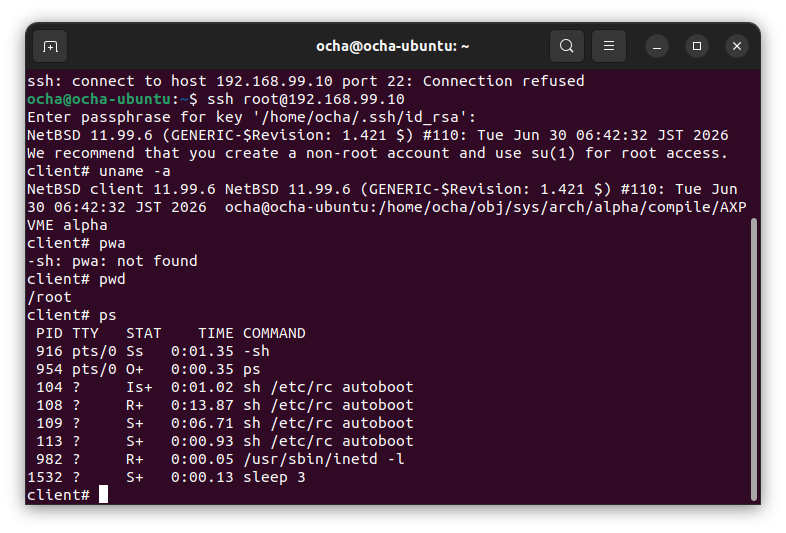This screenshot has height=533, width=786.
Task: Click the ocha@ocha-ubuntu window title
Action: pyautogui.click(x=392, y=46)
